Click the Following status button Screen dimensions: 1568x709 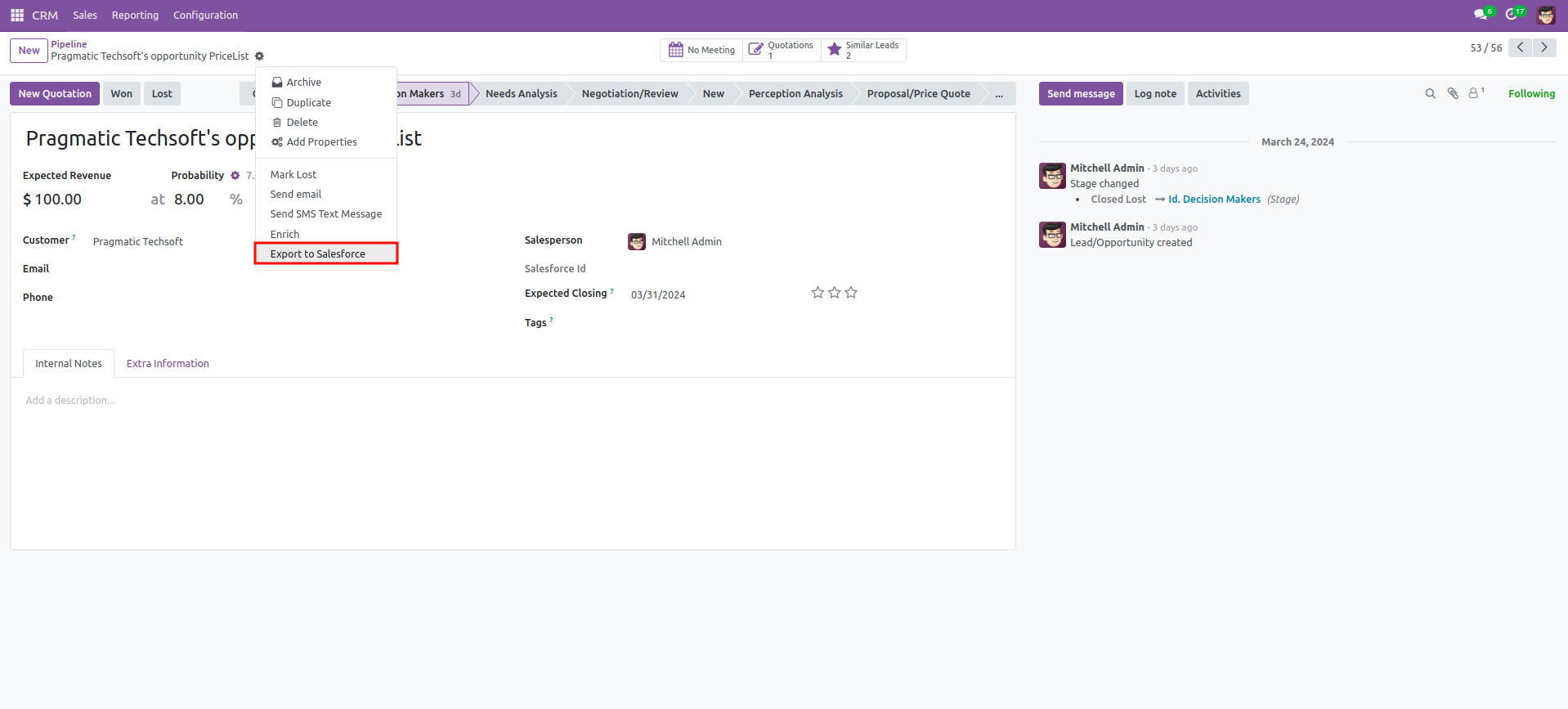[1531, 94]
